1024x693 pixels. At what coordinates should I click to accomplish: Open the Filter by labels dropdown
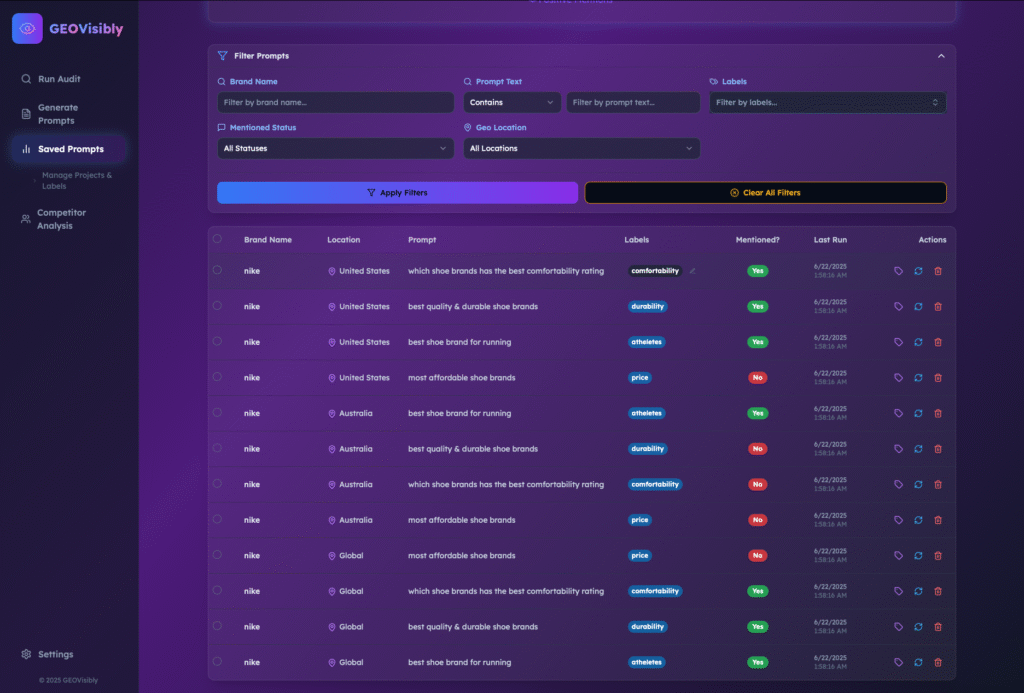click(827, 103)
